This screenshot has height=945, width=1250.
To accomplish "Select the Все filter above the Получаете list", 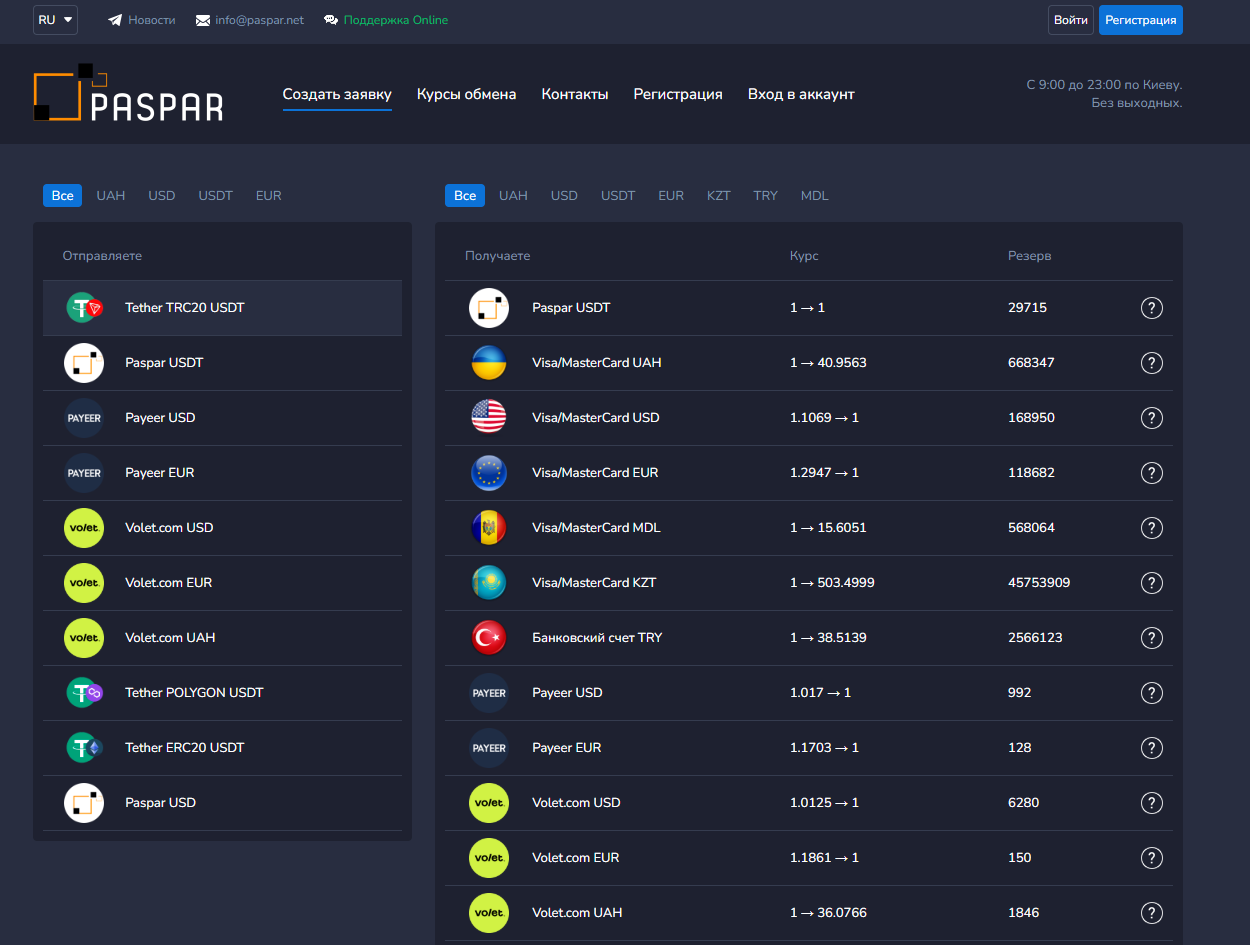I will [465, 195].
